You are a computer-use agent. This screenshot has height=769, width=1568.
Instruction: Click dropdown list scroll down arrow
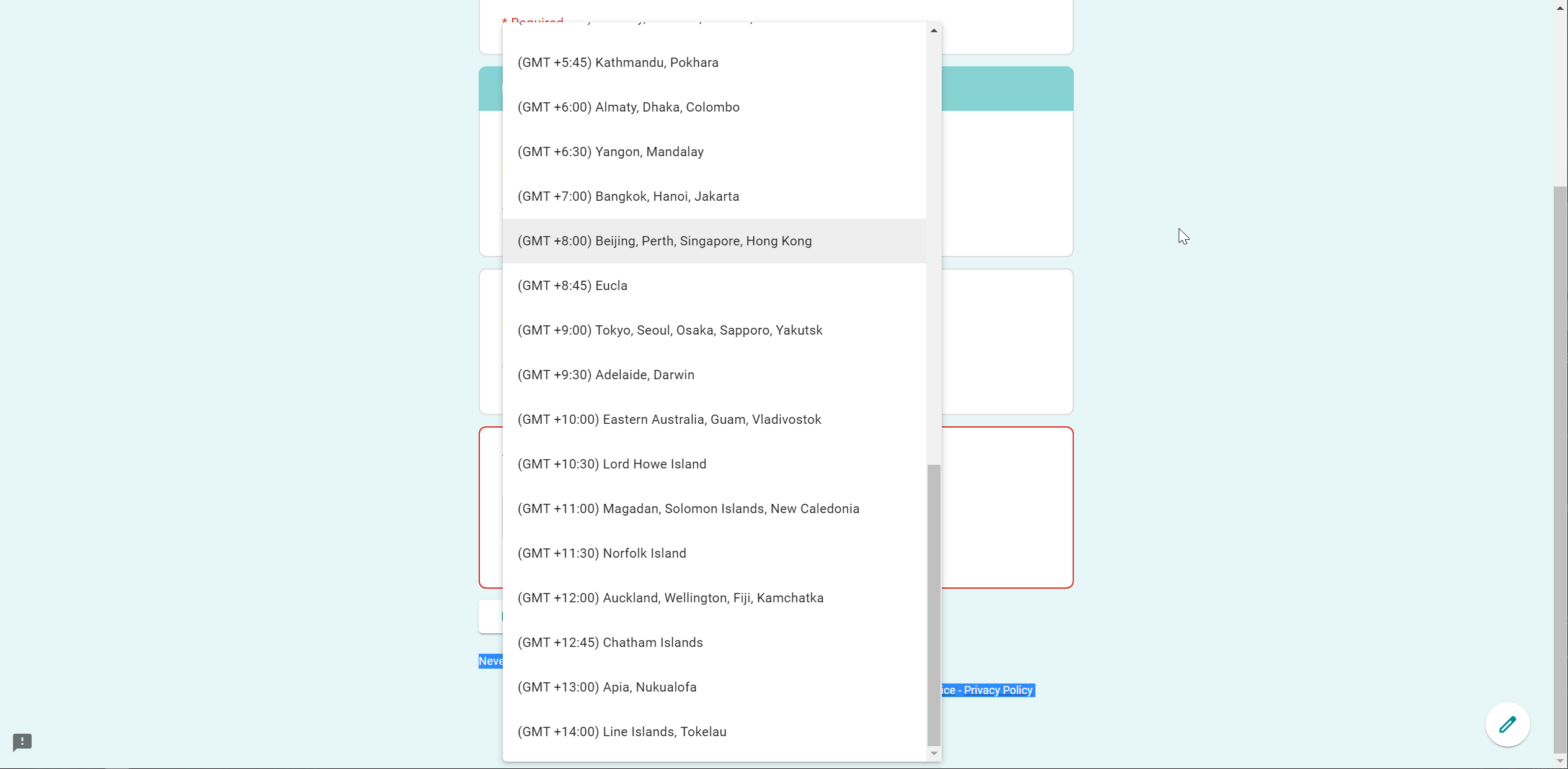click(x=934, y=754)
